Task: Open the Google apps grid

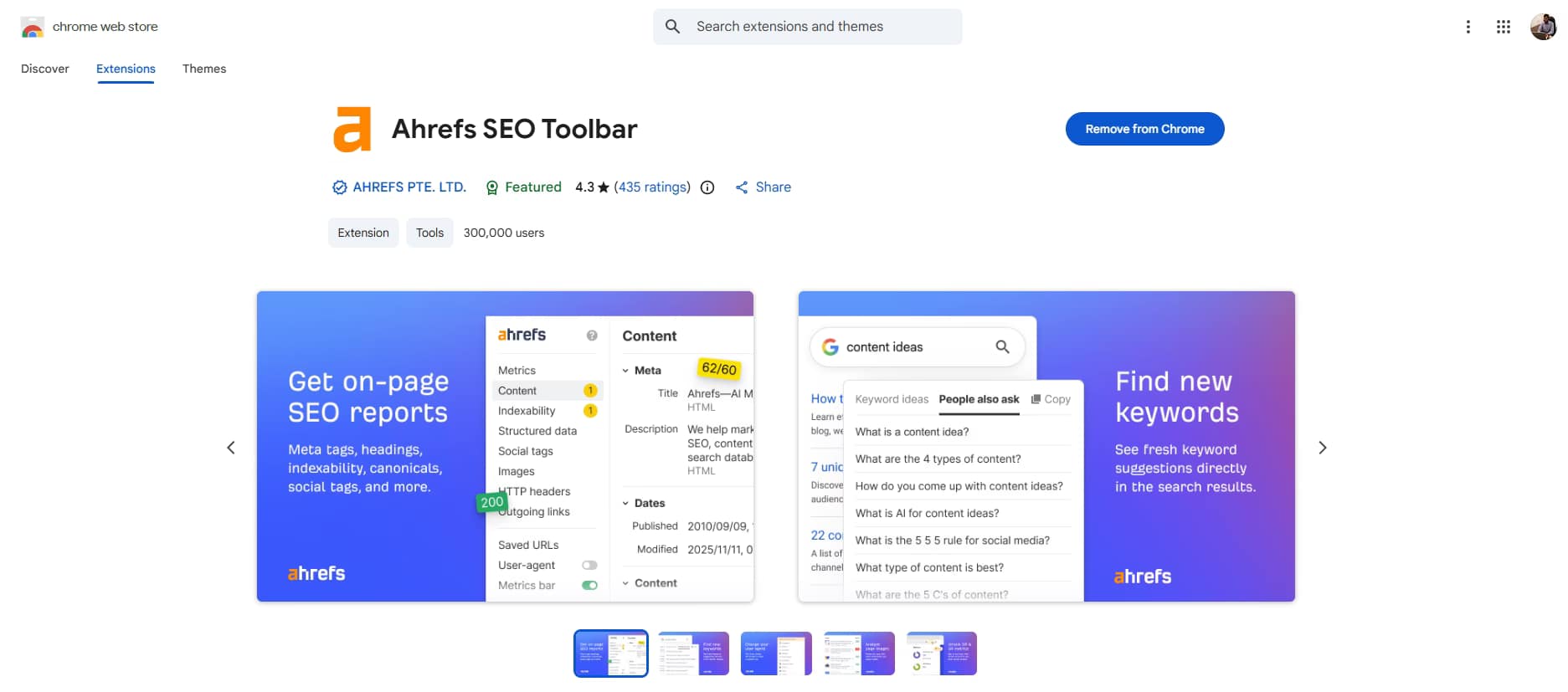Action: (x=1504, y=27)
